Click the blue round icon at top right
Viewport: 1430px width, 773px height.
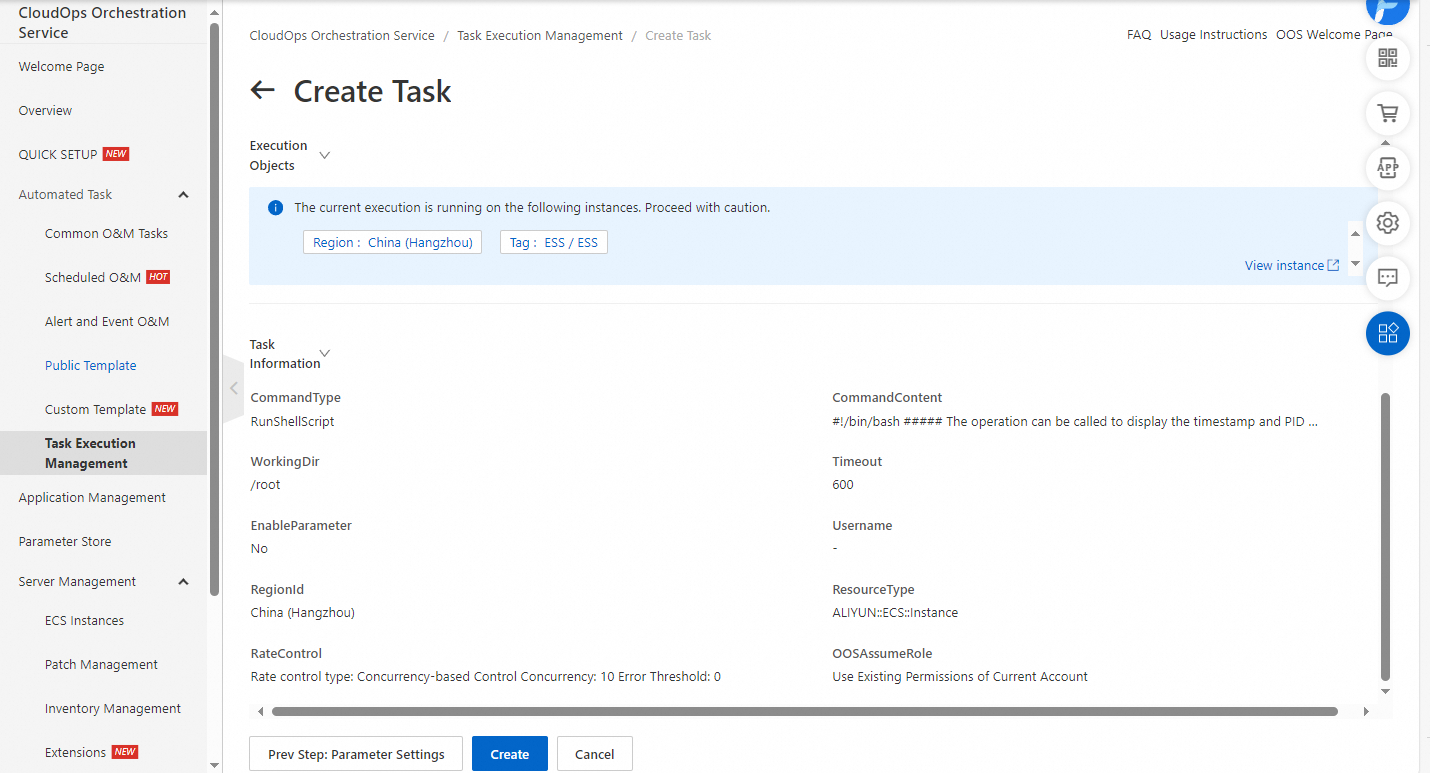1388,8
